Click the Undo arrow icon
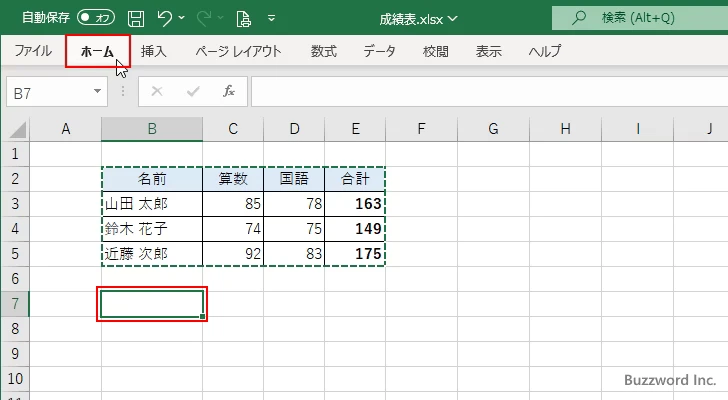The image size is (728, 400). point(166,18)
